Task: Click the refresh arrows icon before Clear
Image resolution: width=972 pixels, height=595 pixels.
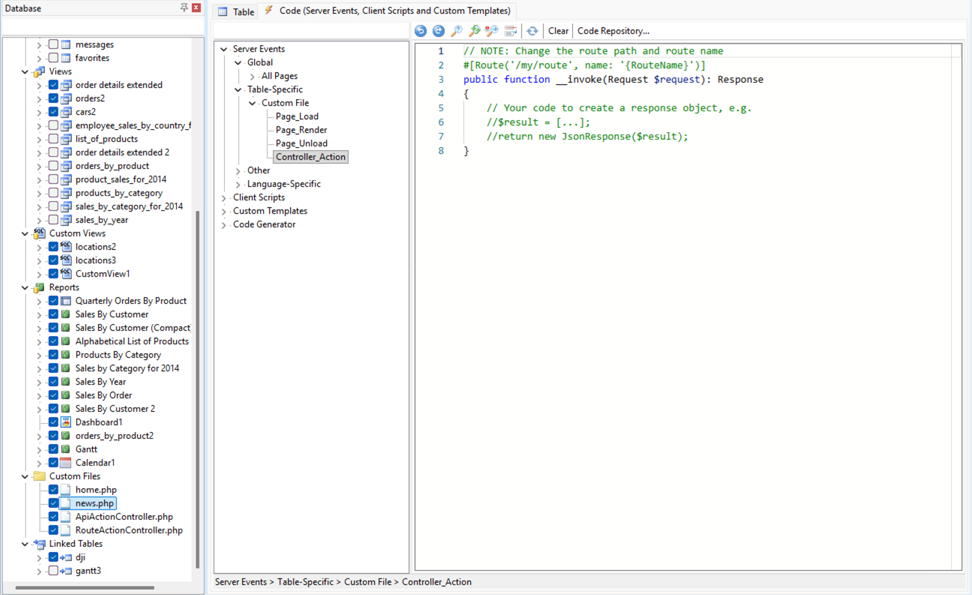Action: click(x=532, y=31)
